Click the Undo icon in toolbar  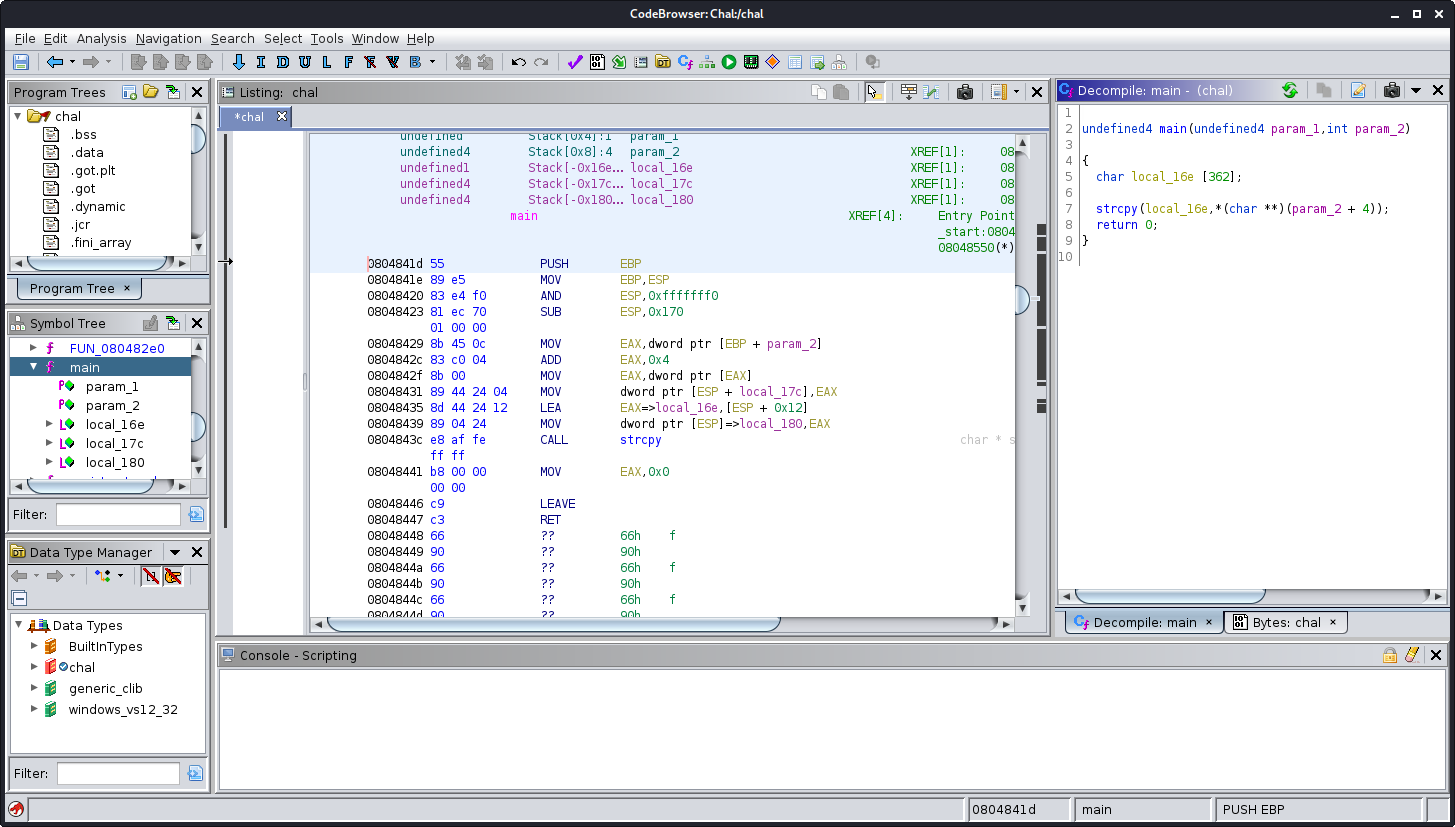point(518,62)
